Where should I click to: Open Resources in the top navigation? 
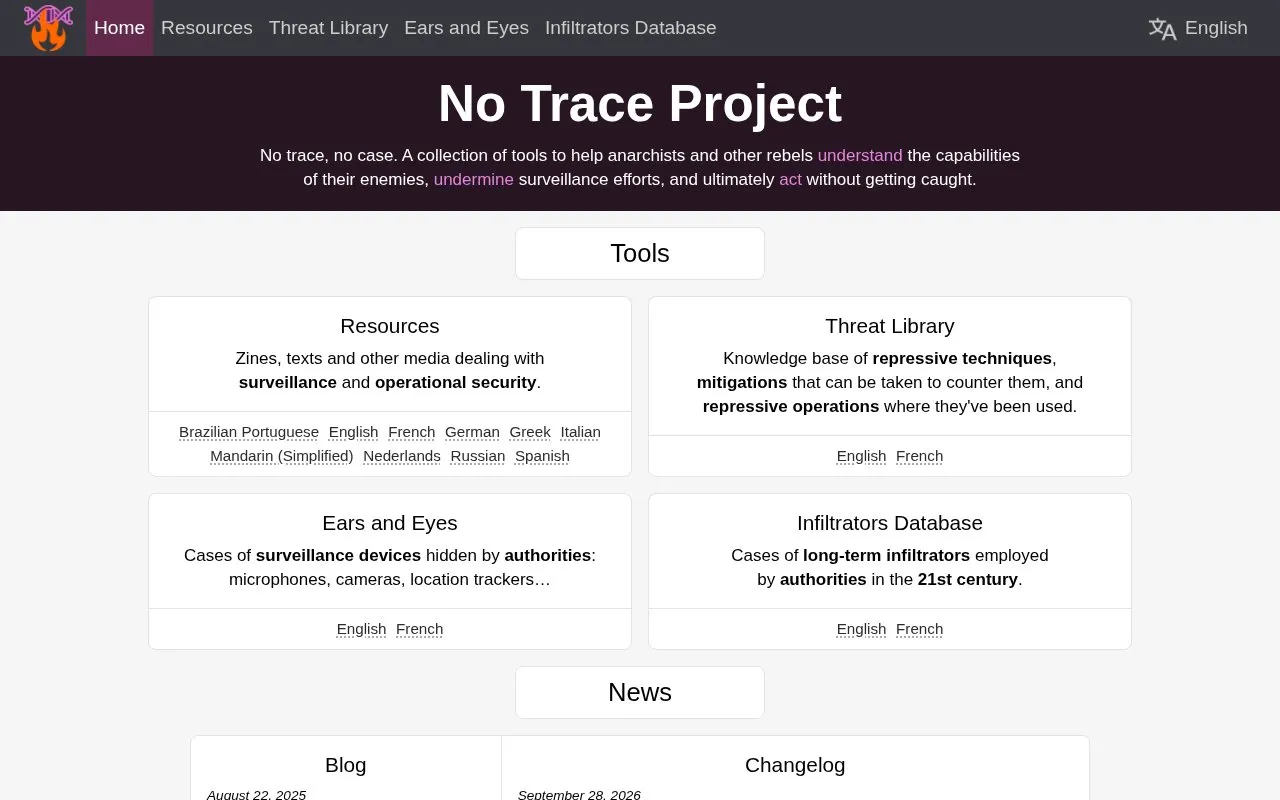click(x=207, y=28)
